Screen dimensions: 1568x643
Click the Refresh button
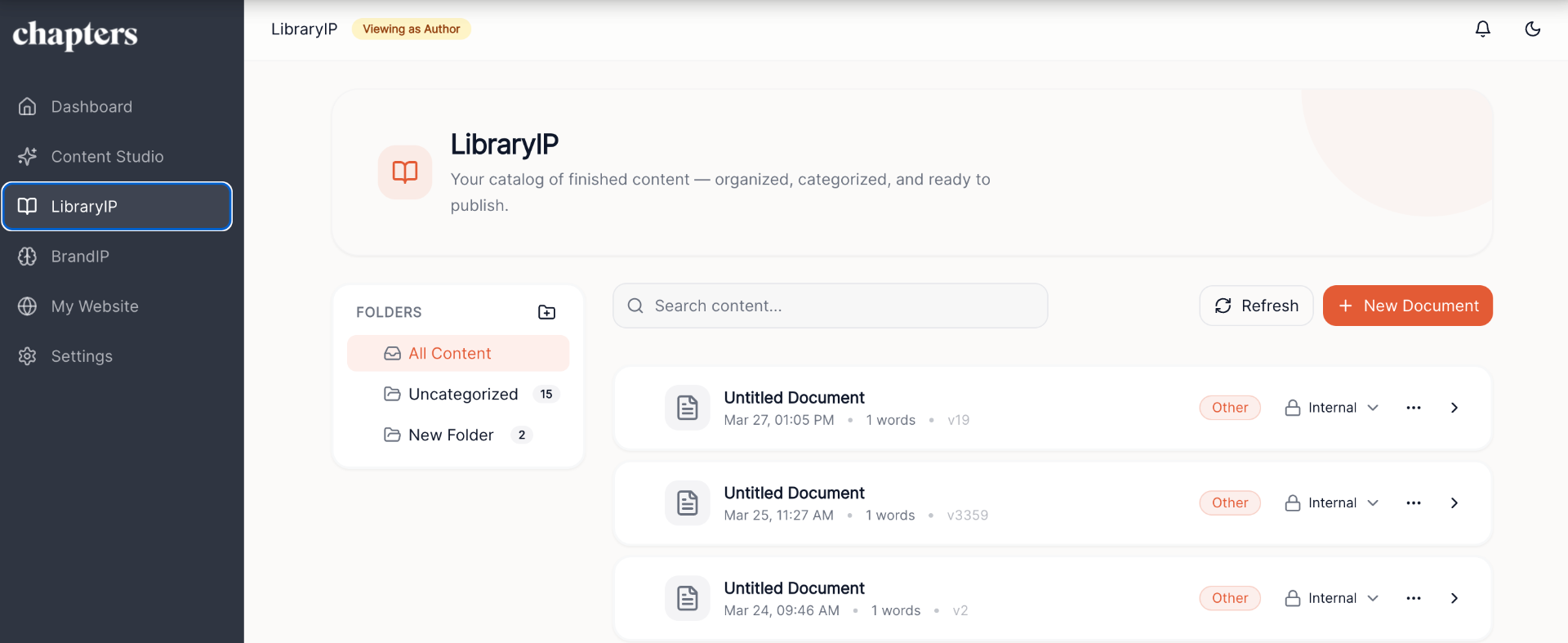(1256, 306)
